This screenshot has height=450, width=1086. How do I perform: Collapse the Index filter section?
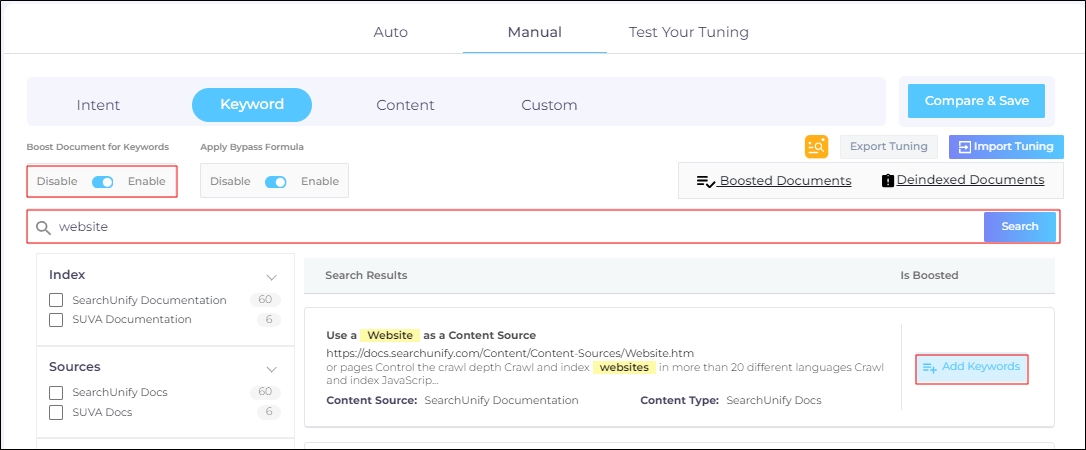click(271, 276)
